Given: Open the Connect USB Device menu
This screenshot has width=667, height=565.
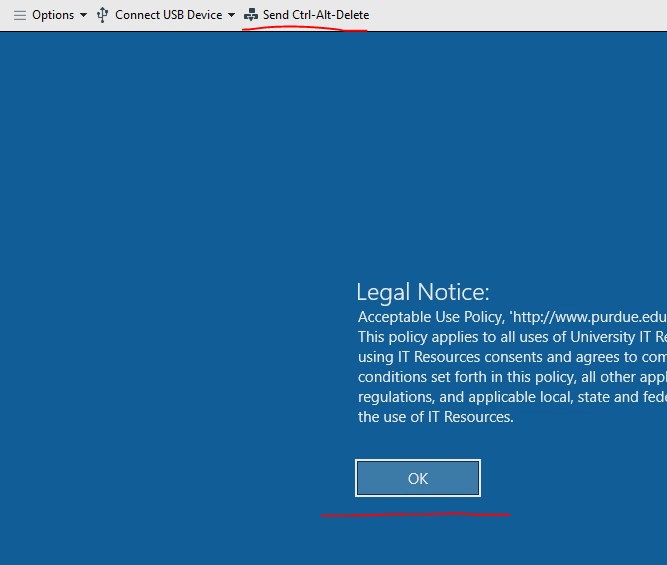Looking at the screenshot, I should click(168, 15).
